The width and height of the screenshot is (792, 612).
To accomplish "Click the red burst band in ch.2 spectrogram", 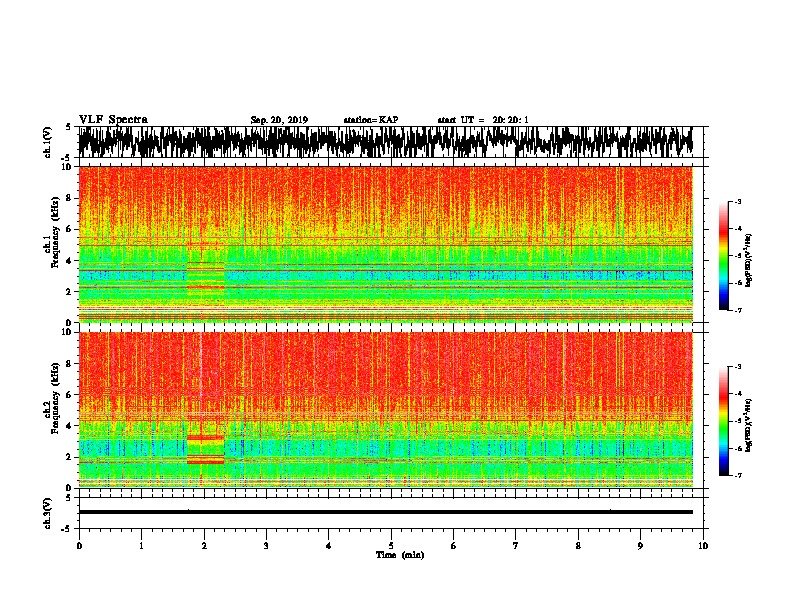I will (x=206, y=449).
